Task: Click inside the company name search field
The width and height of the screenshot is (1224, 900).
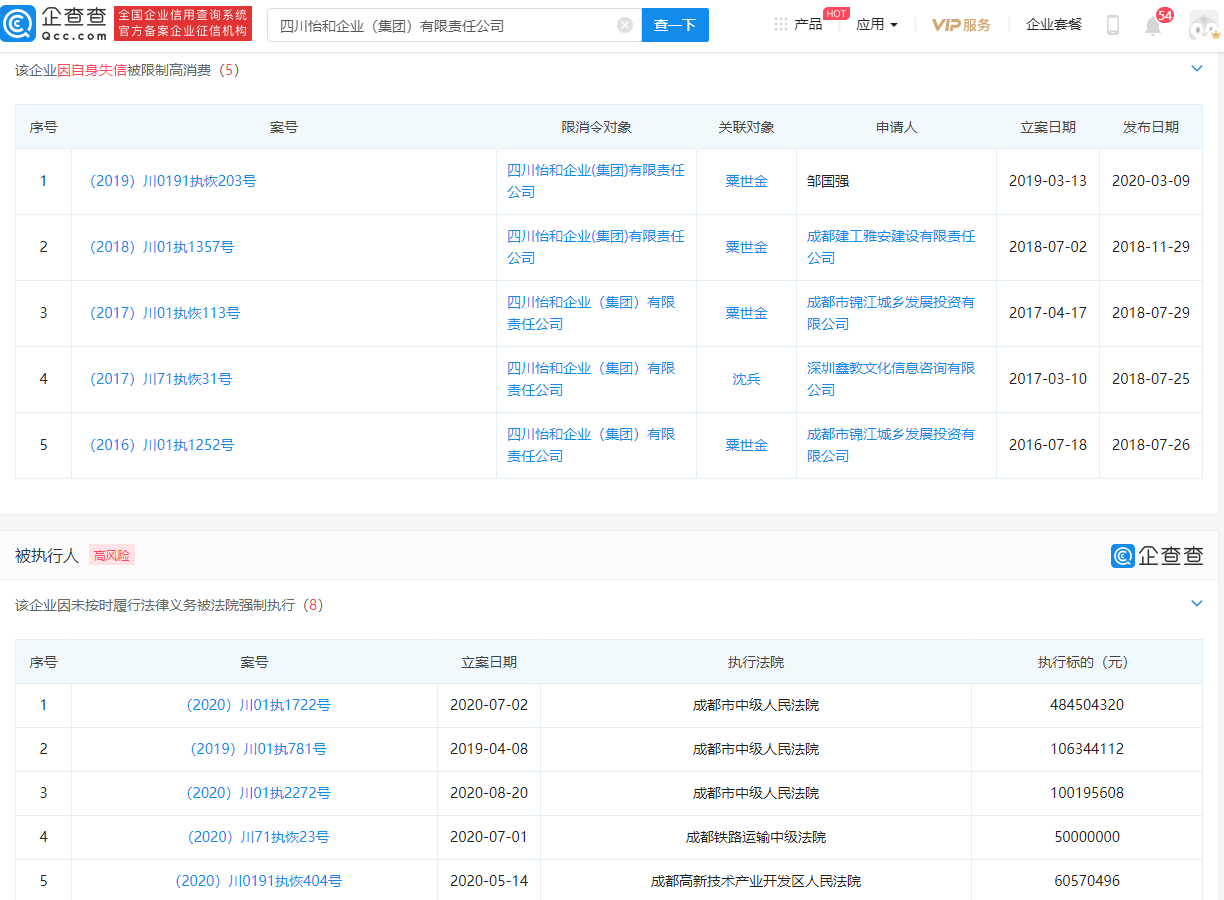Action: click(x=440, y=25)
